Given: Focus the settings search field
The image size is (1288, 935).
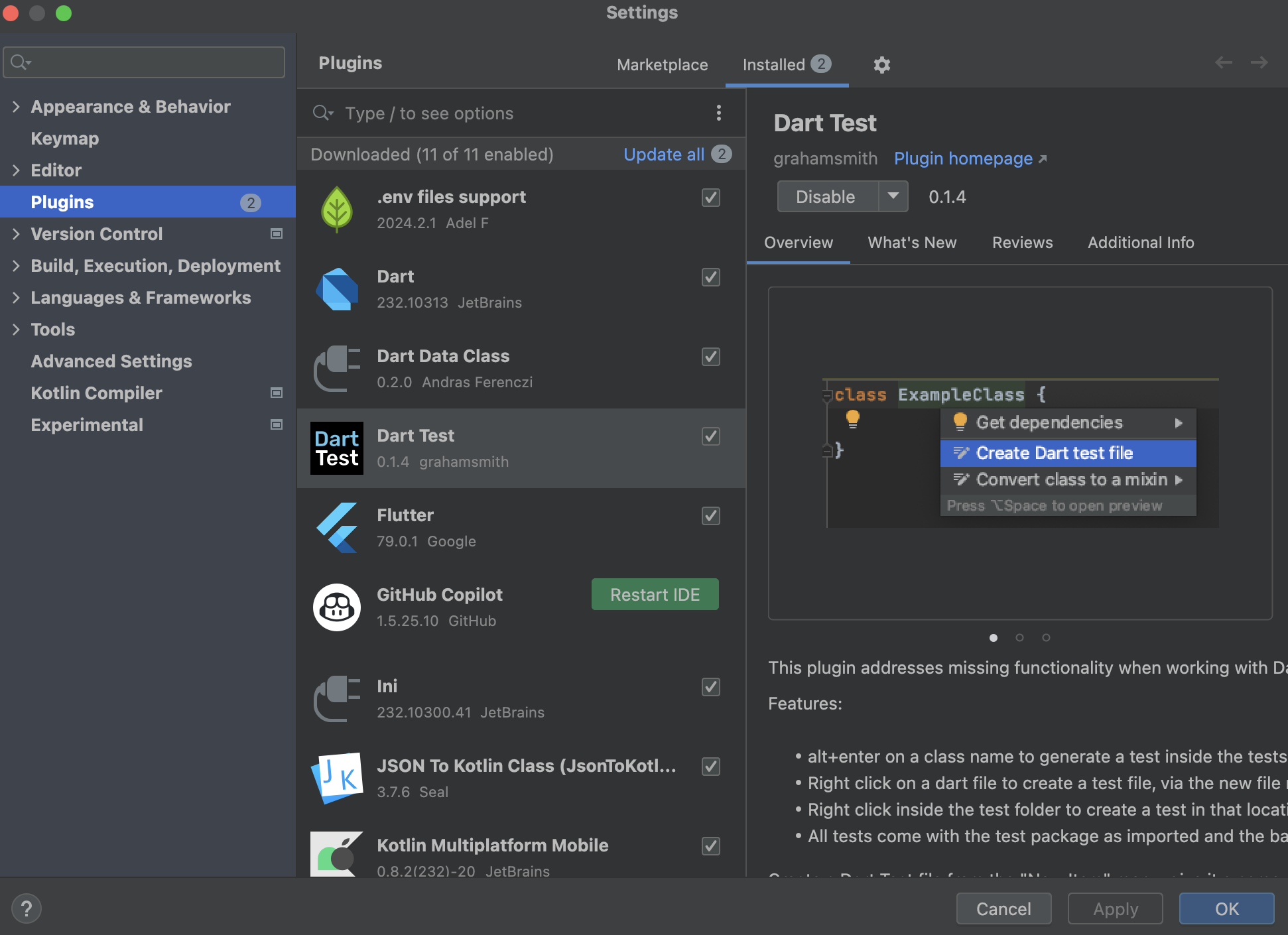Looking at the screenshot, I should (144, 62).
